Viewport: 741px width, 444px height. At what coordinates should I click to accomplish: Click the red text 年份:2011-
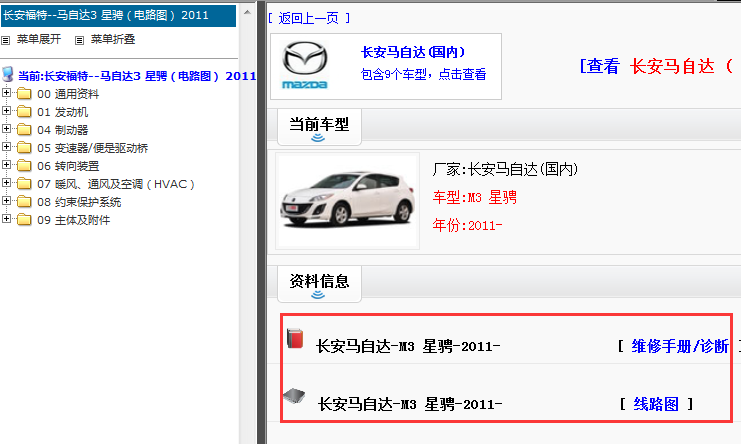tap(467, 225)
